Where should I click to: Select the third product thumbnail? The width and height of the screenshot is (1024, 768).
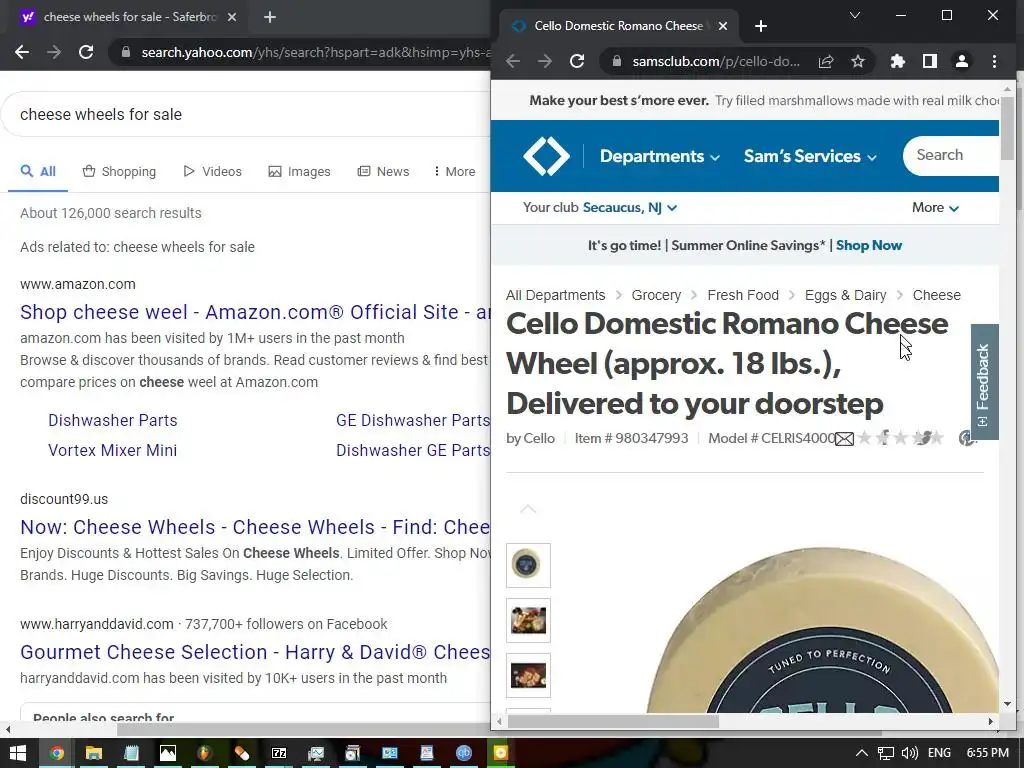click(528, 675)
